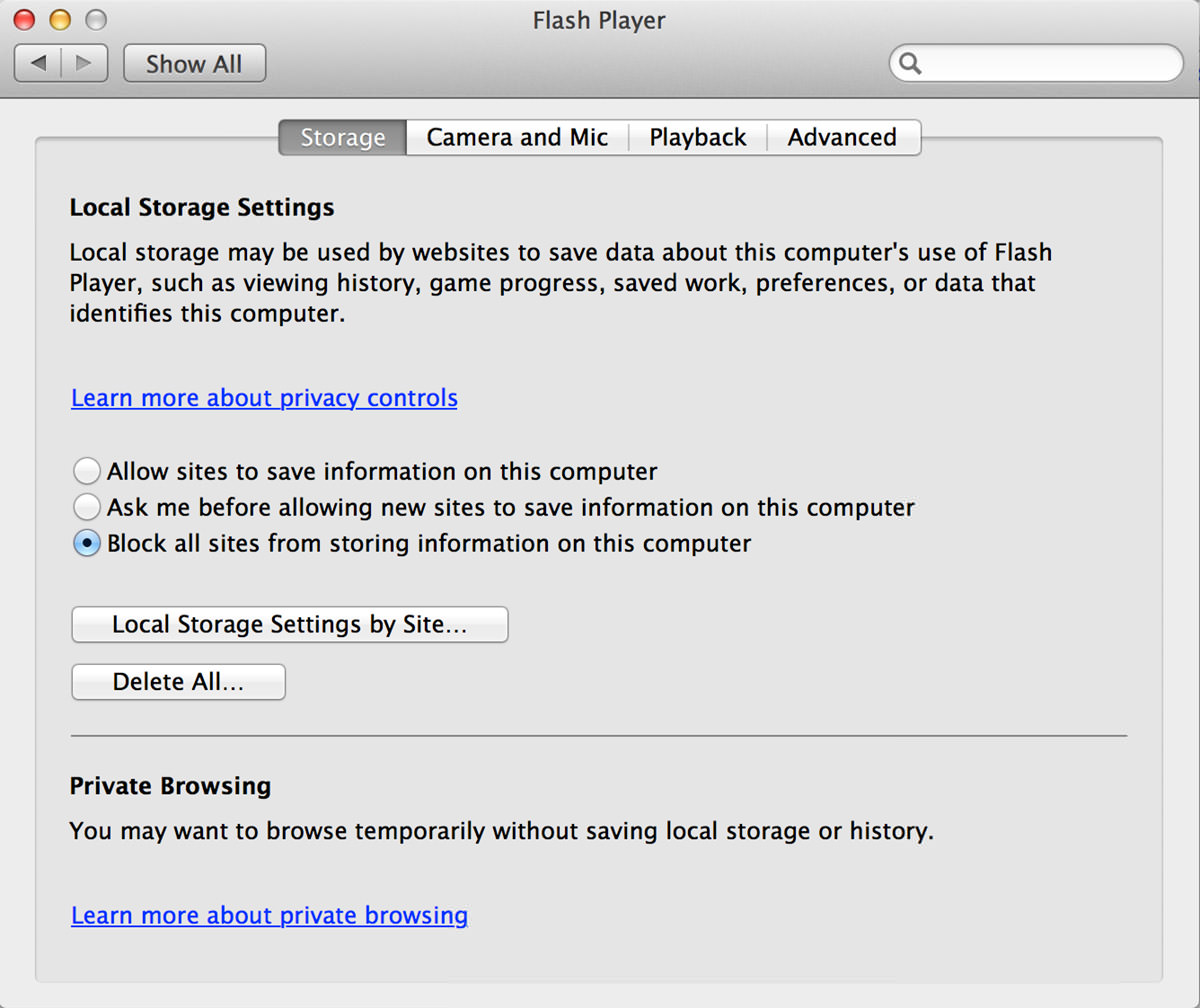Open Learn more about private browsing link

point(269,915)
